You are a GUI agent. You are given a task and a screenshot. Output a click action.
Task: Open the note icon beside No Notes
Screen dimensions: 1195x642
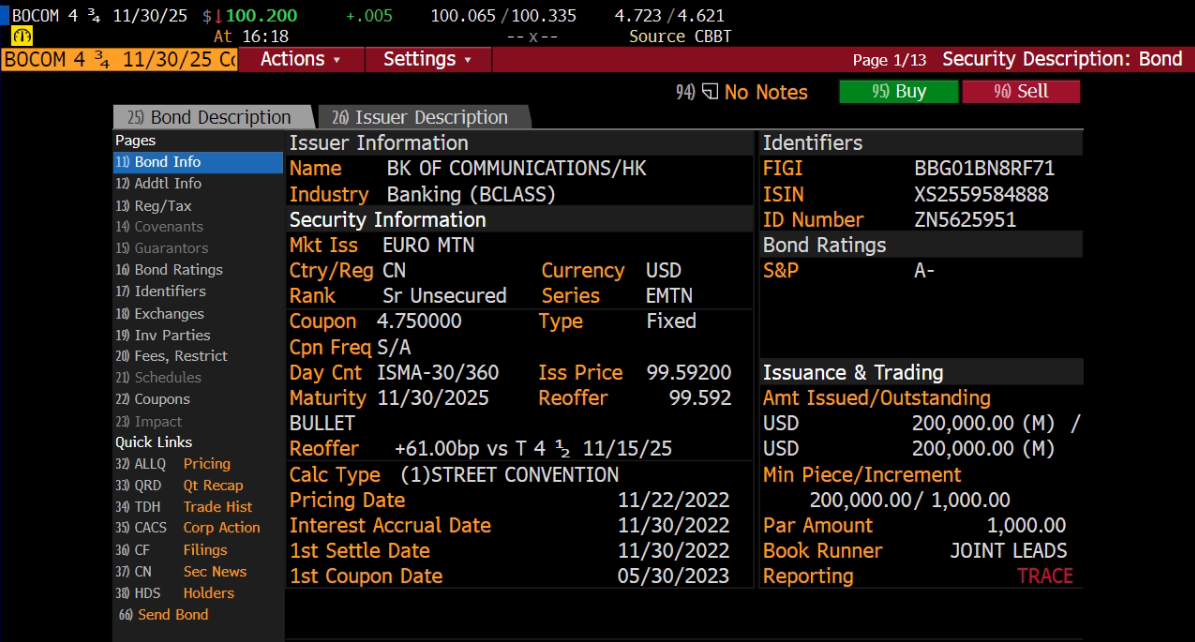point(710,92)
